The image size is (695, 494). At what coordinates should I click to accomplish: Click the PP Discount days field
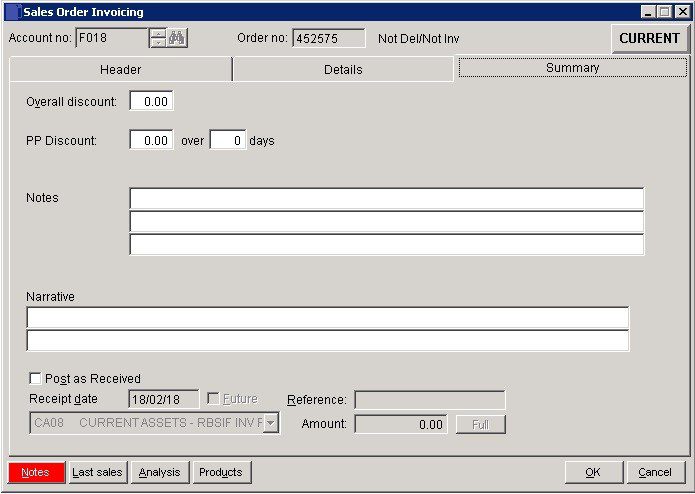(x=228, y=140)
